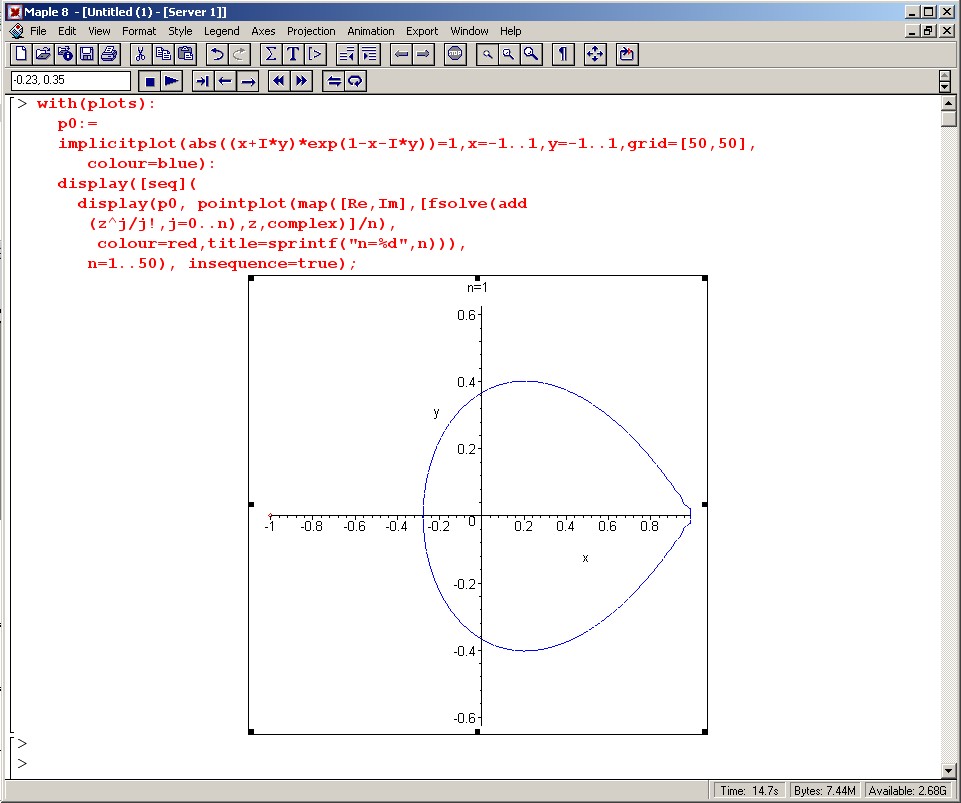This screenshot has width=961, height=803.
Task: Set the largest zoom magnifier
Action: pos(531,55)
